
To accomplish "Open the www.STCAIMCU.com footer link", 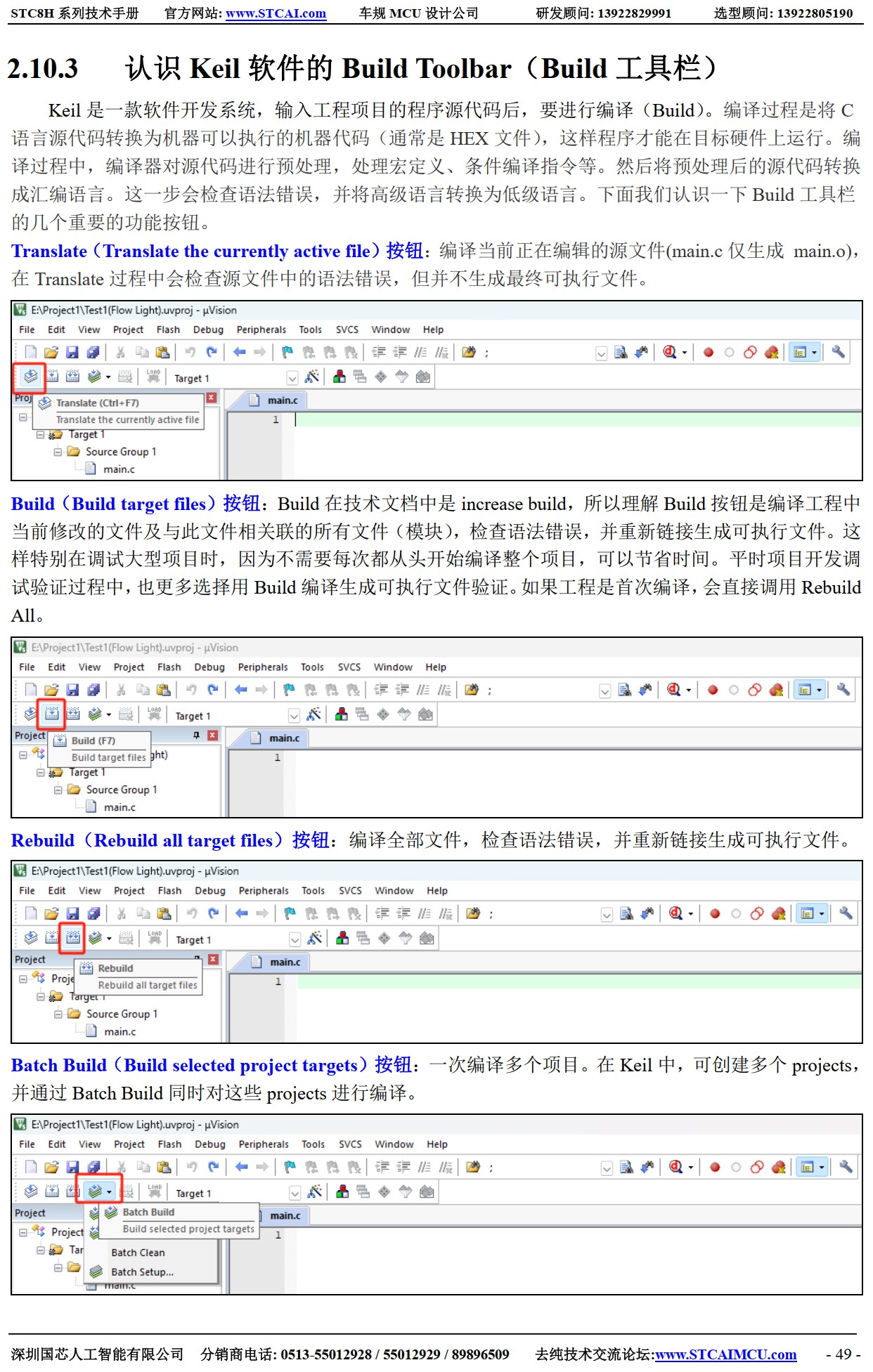I will pyautogui.click(x=725, y=1354).
